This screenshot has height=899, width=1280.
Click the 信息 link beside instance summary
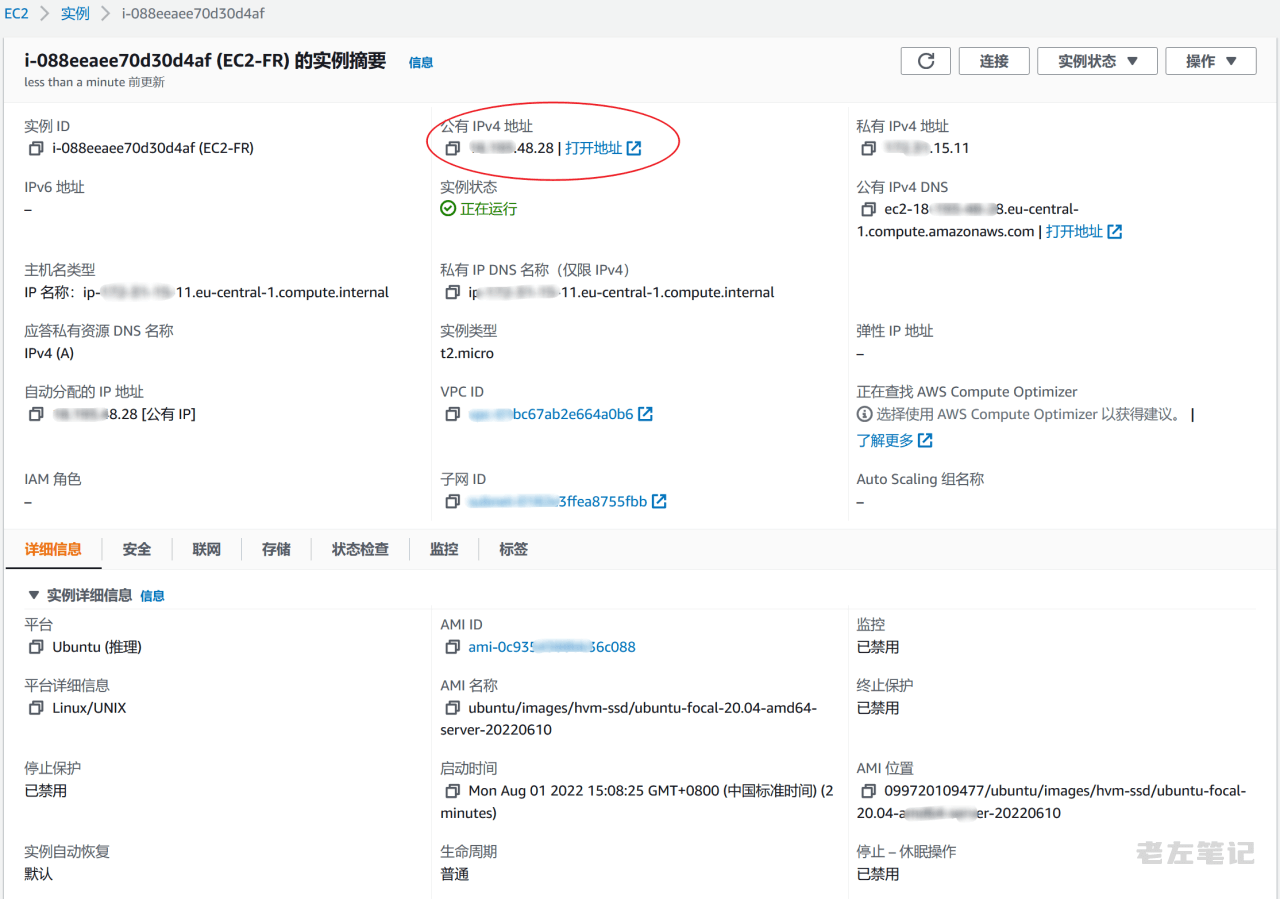pyautogui.click(x=421, y=62)
